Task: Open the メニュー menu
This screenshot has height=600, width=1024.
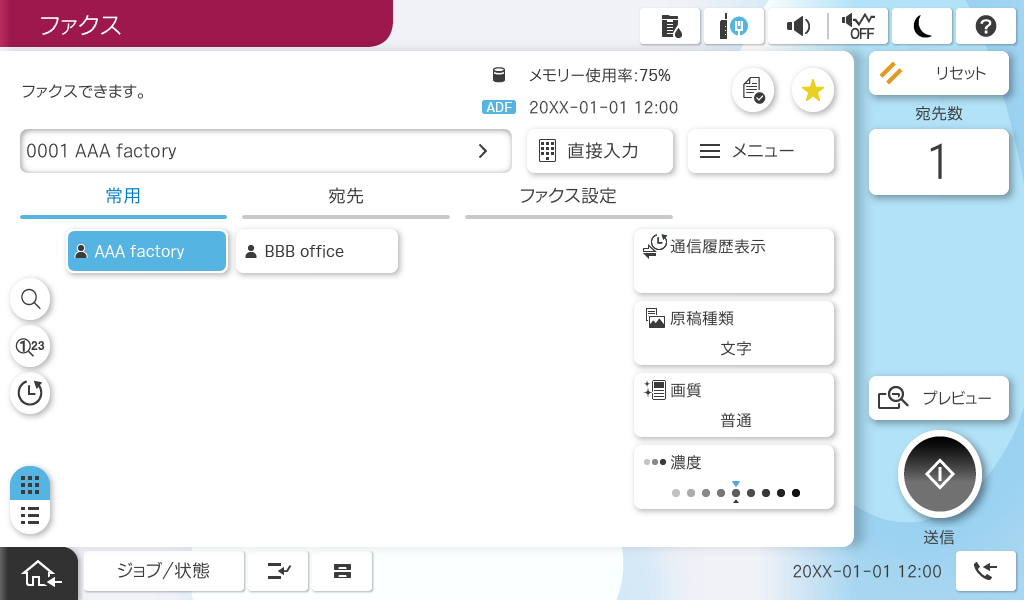Action: pos(760,151)
